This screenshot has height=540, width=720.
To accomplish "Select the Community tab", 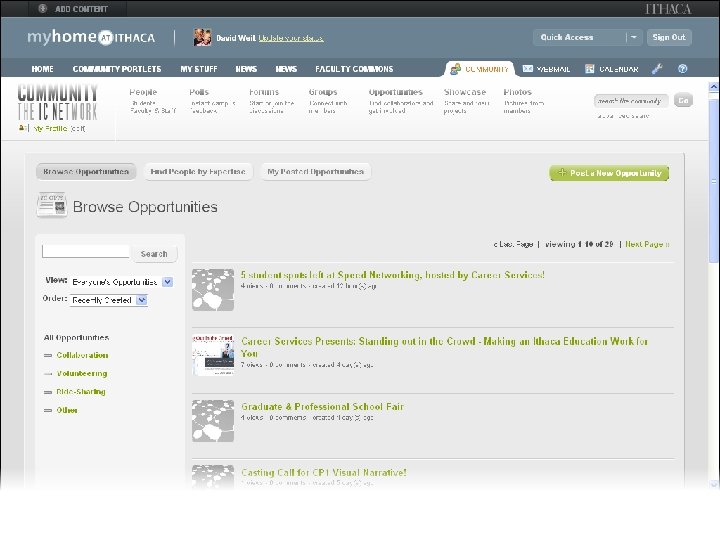I will coord(479,69).
